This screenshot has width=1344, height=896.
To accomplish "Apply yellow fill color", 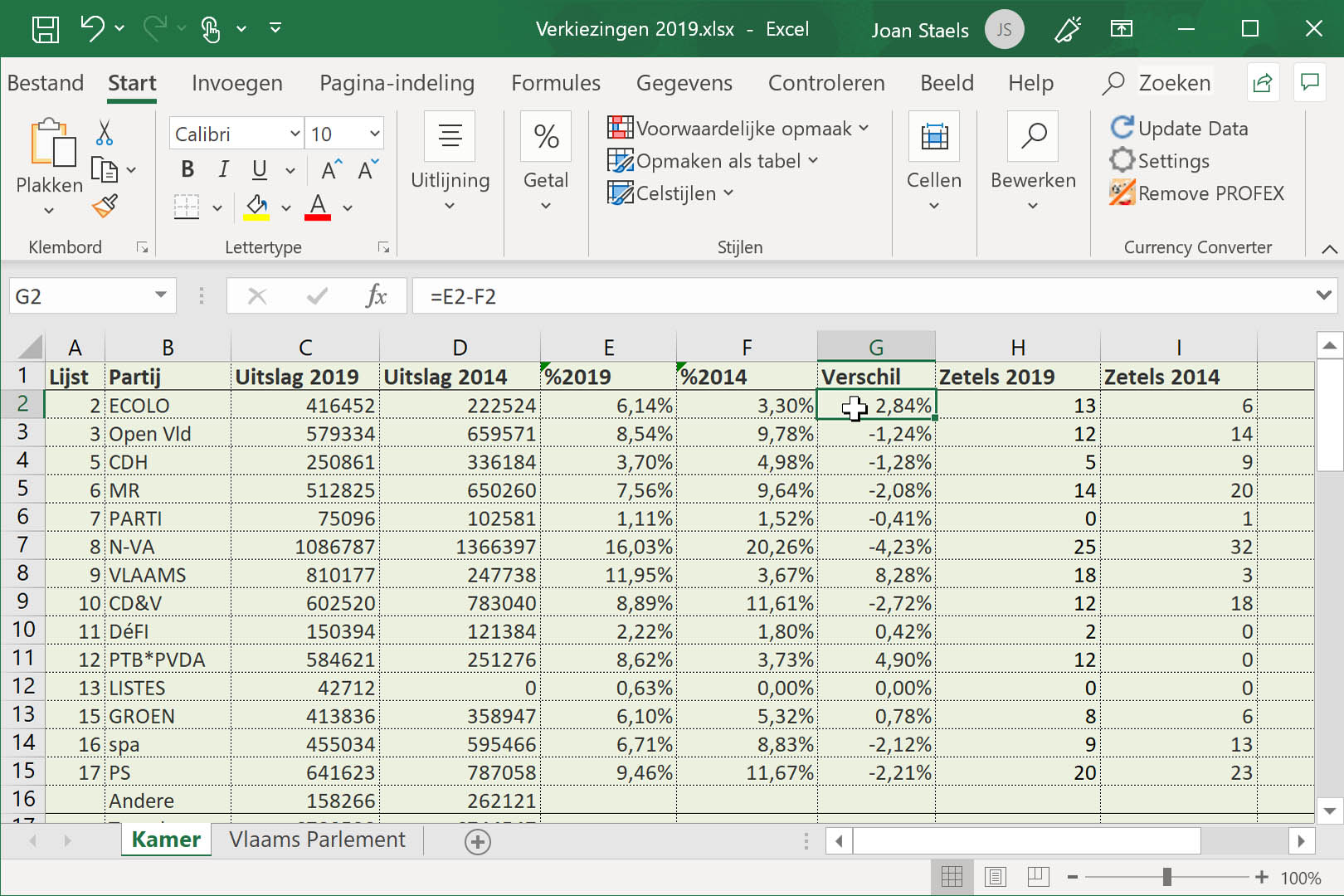I will click(x=257, y=207).
